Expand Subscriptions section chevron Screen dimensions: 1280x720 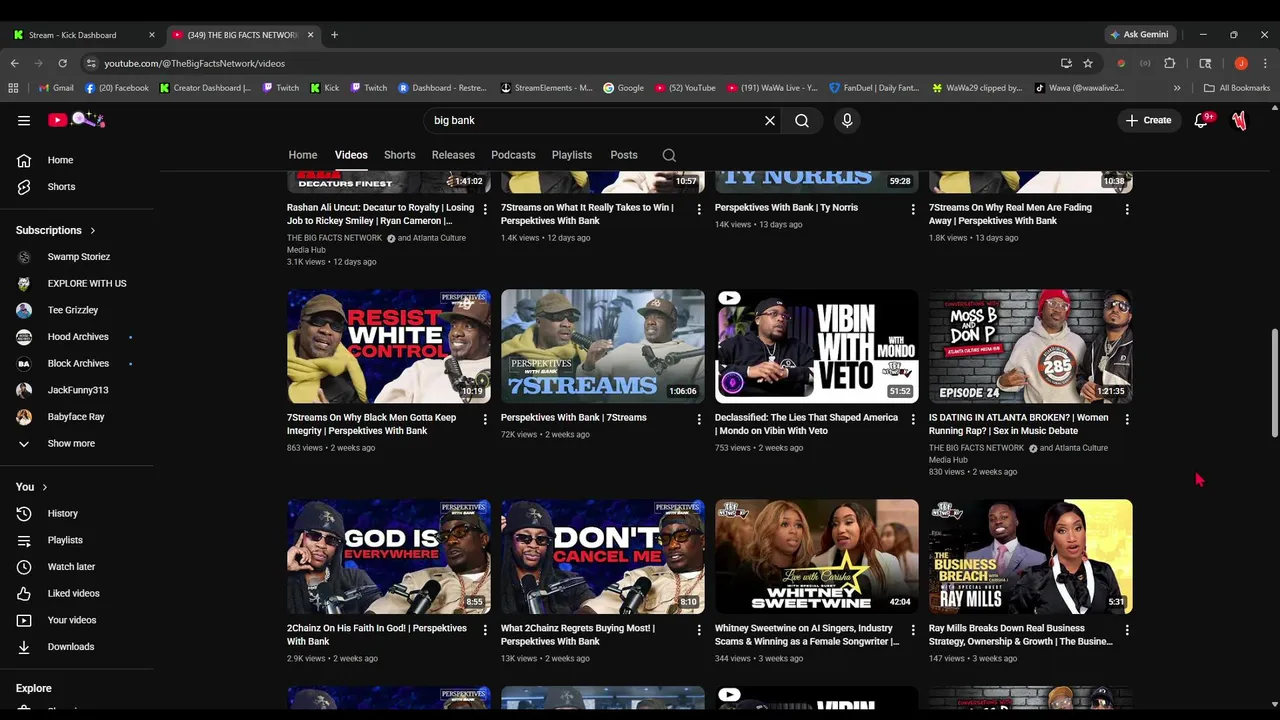(93, 231)
